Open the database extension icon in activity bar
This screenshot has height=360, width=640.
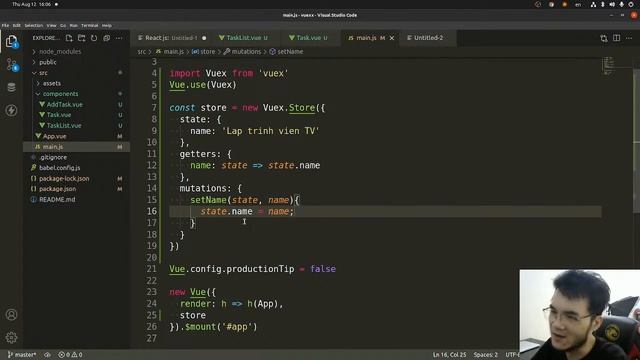click(x=11, y=87)
